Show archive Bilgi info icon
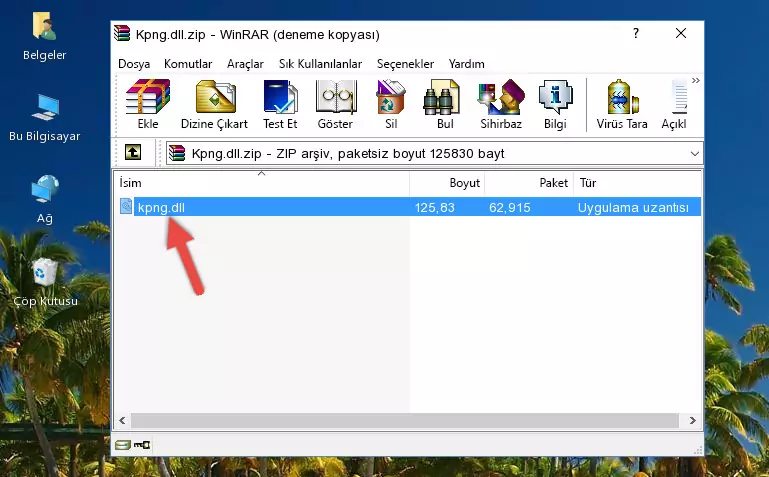Viewport: 769px width, 477px height. [555, 104]
